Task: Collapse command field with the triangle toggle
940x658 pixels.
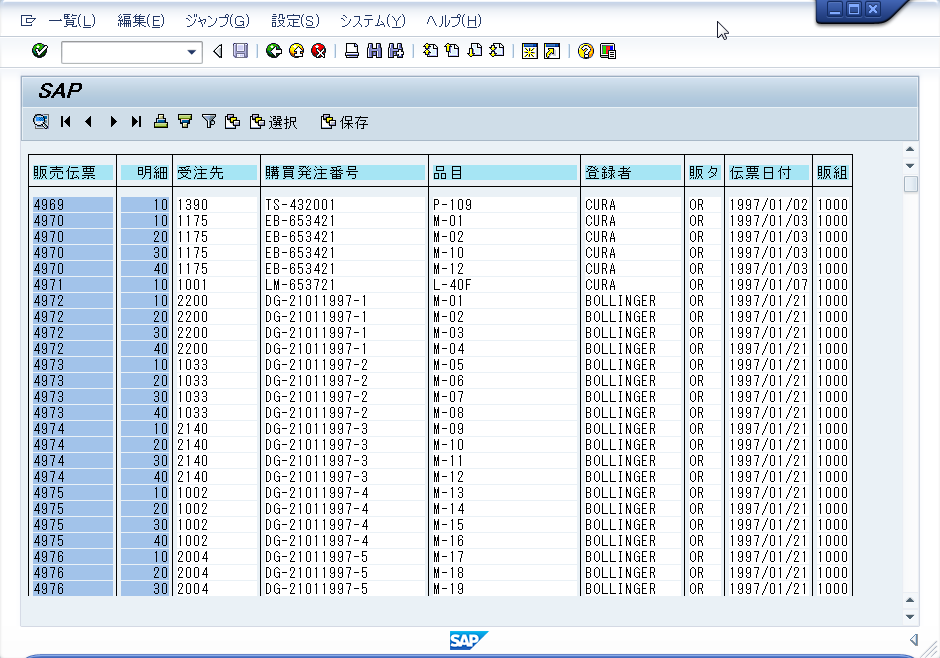Action: (x=218, y=52)
